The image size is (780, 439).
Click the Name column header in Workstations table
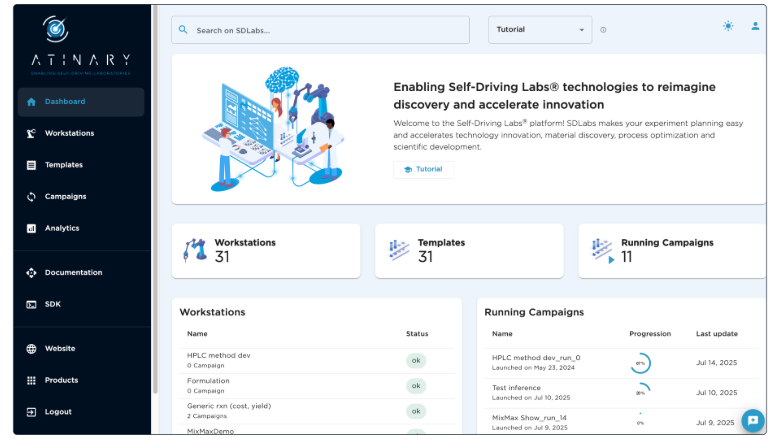pos(197,334)
